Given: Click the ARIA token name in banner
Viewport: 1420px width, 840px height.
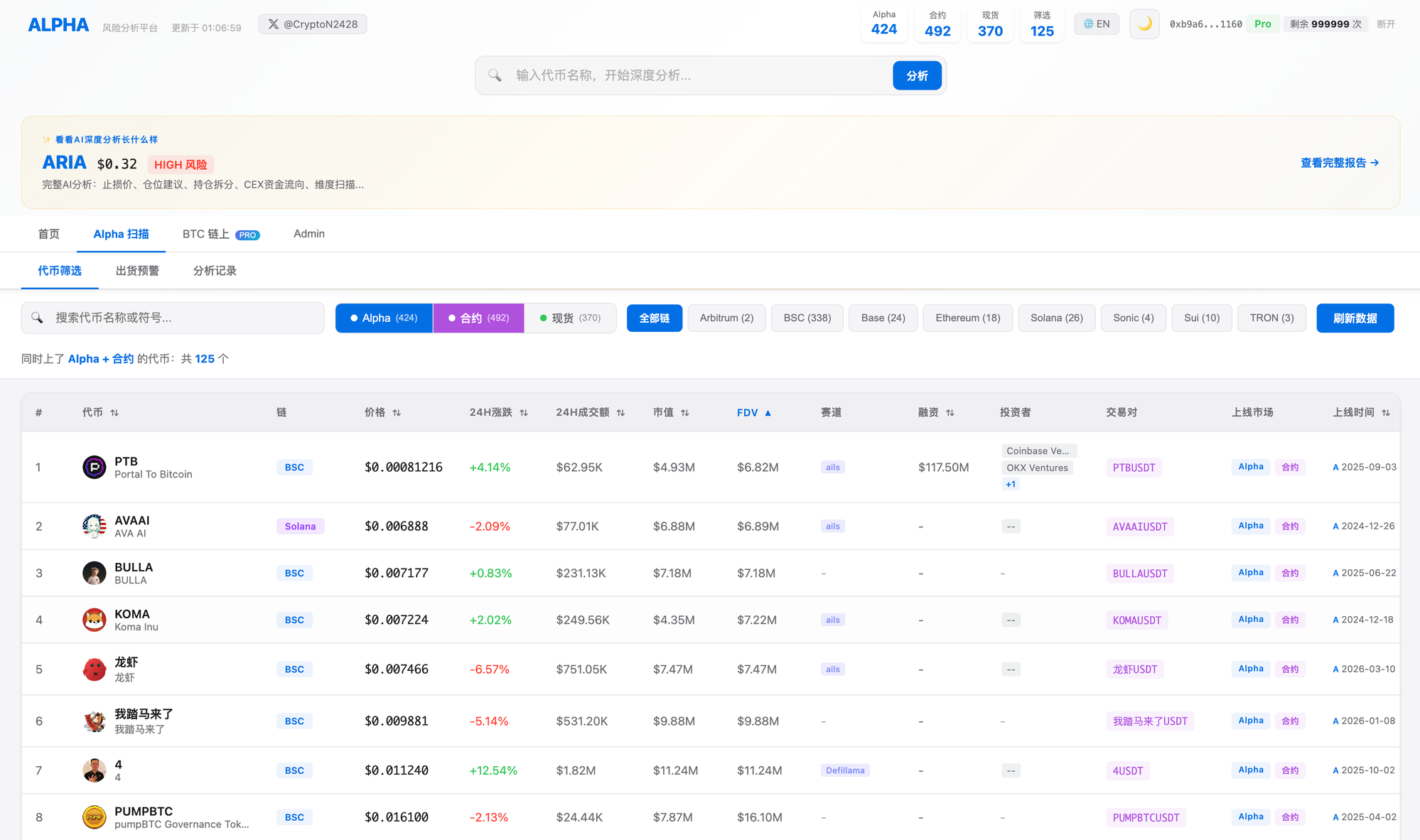Looking at the screenshot, I should pos(64,163).
